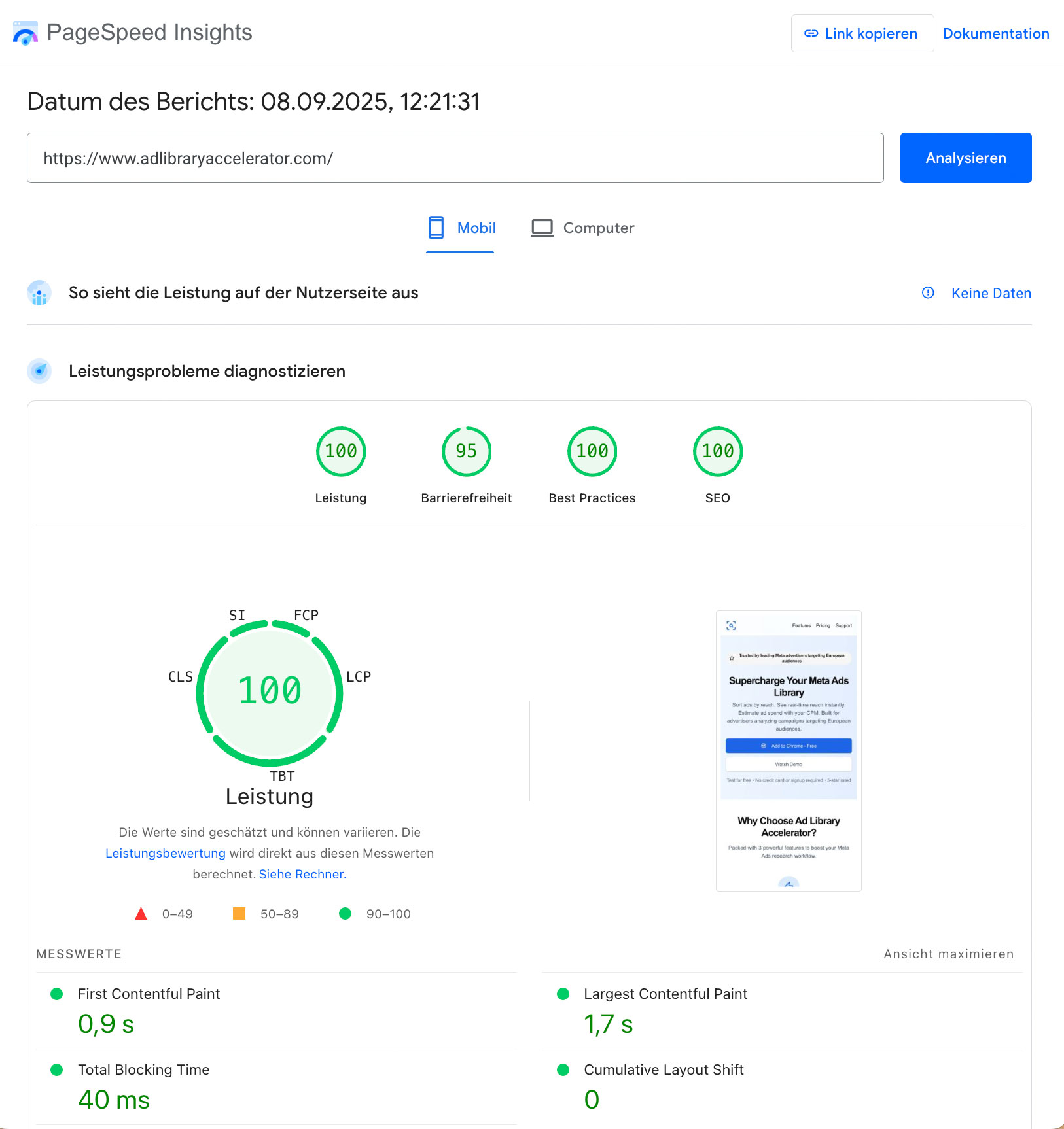This screenshot has height=1129, width=1064.
Task: Click the mobile phone icon
Action: click(436, 228)
